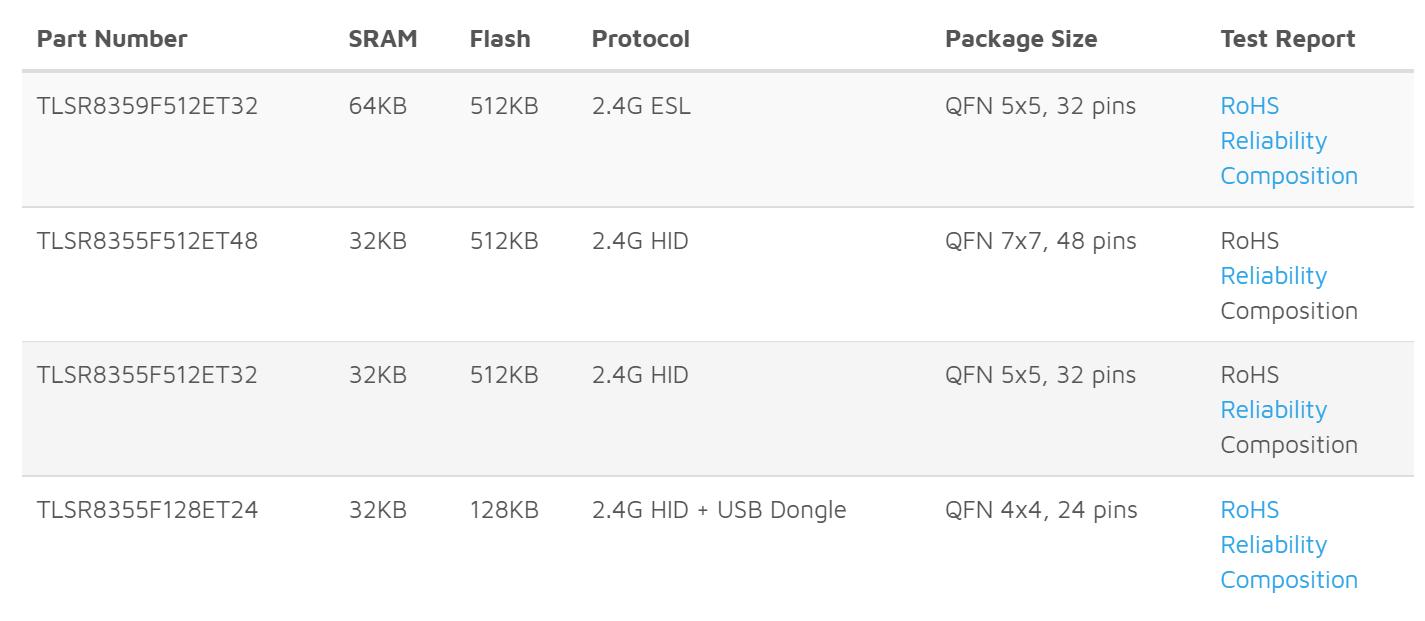Click the Flash column header
The image size is (1425, 621).
click(x=500, y=39)
